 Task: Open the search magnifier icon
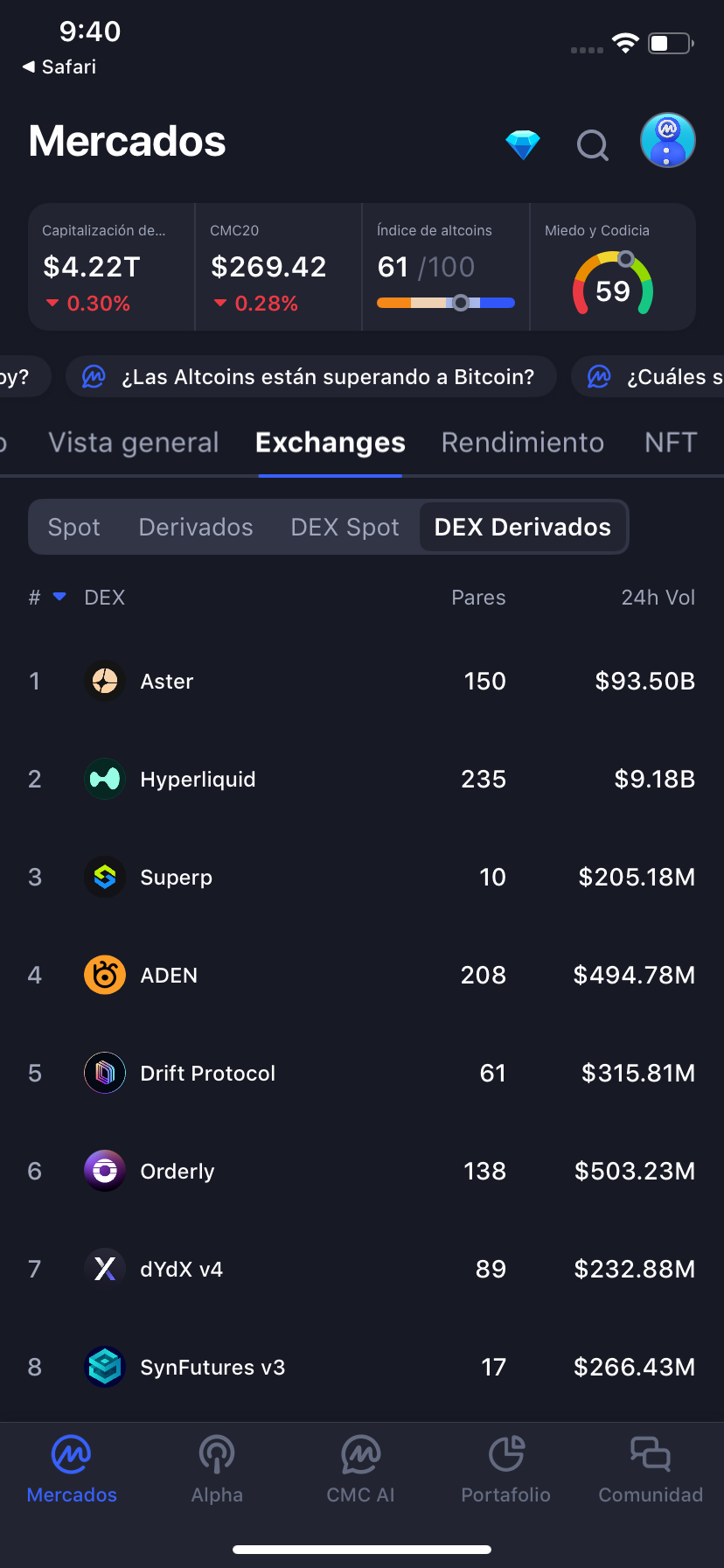[593, 145]
